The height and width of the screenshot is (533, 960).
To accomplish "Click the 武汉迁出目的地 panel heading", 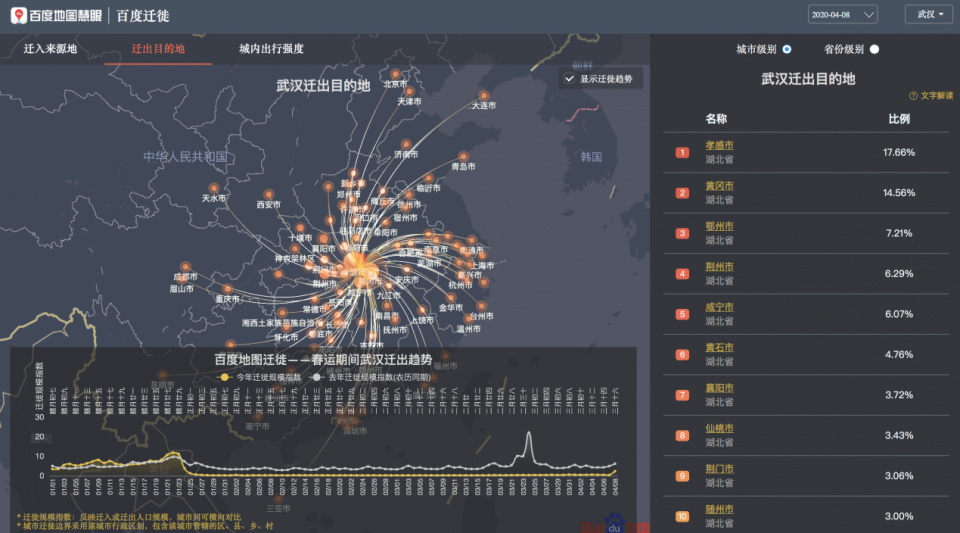I will (808, 79).
